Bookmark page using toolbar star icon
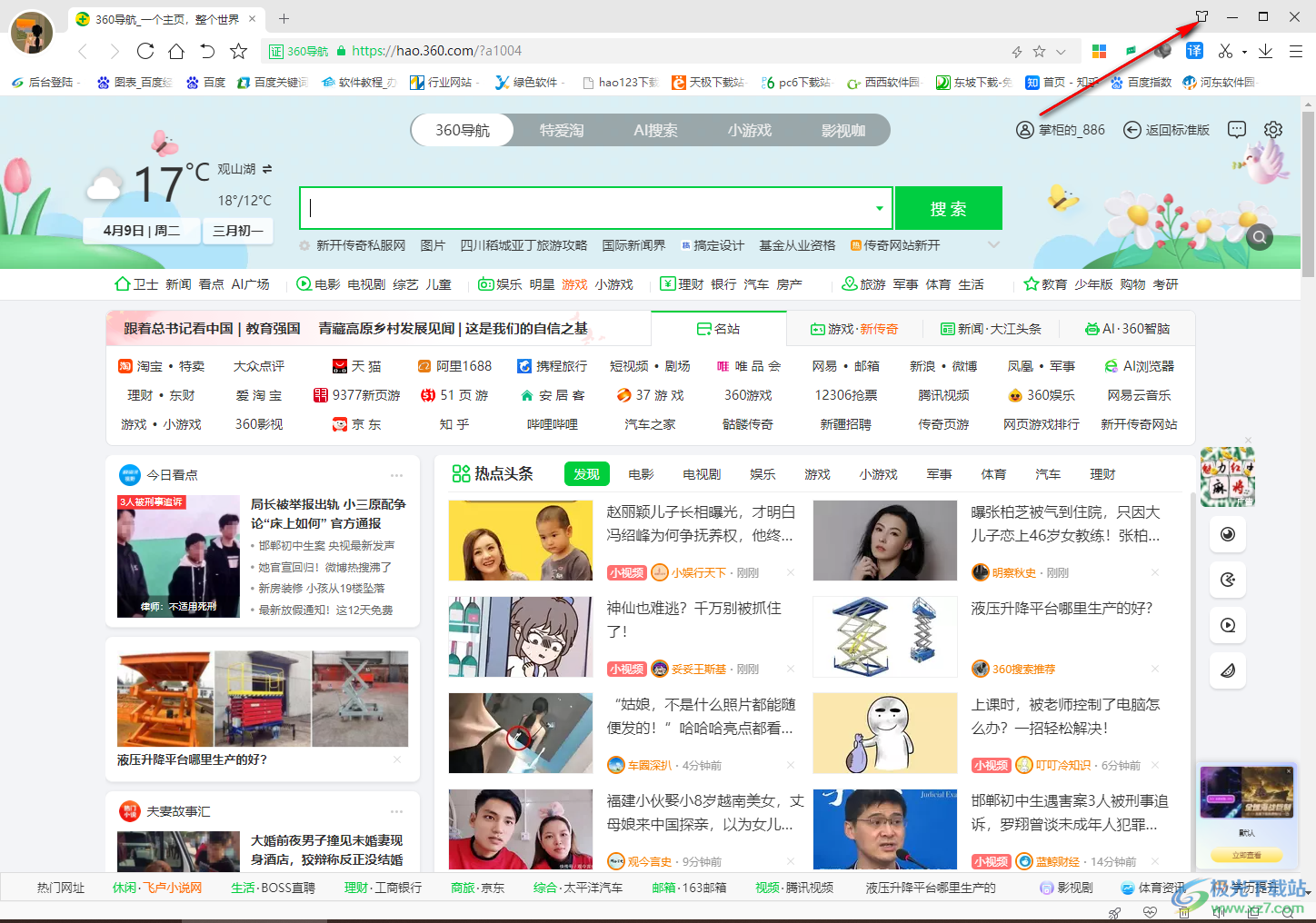 pos(238,51)
